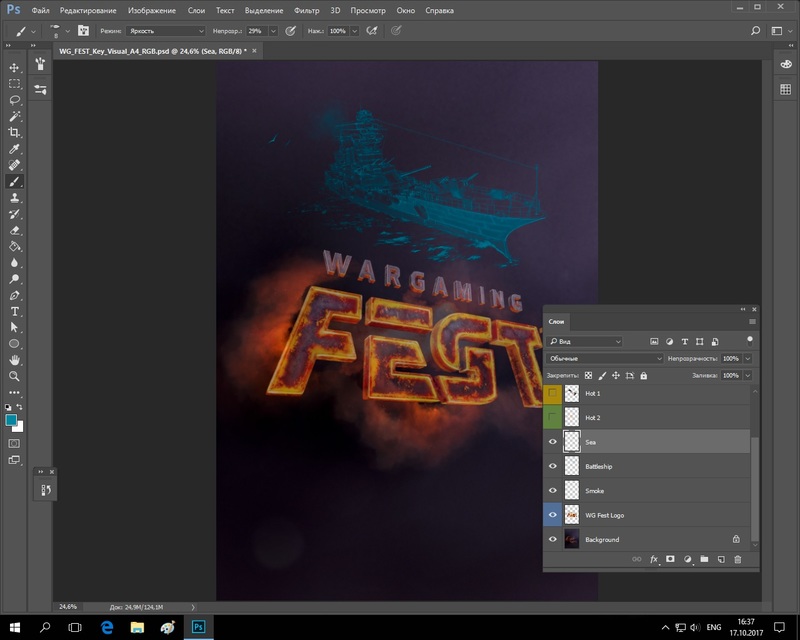
Task: Create a new layer
Action: pos(721,559)
